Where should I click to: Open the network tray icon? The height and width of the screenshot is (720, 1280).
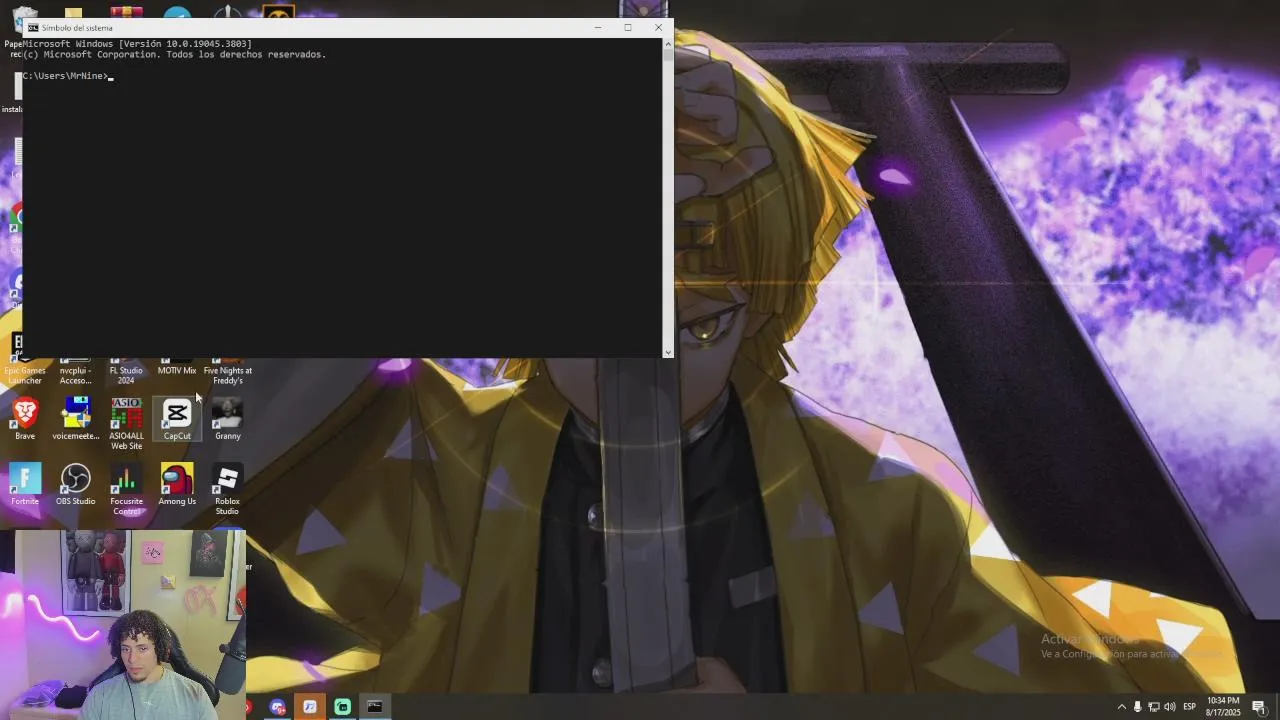click(x=1153, y=706)
